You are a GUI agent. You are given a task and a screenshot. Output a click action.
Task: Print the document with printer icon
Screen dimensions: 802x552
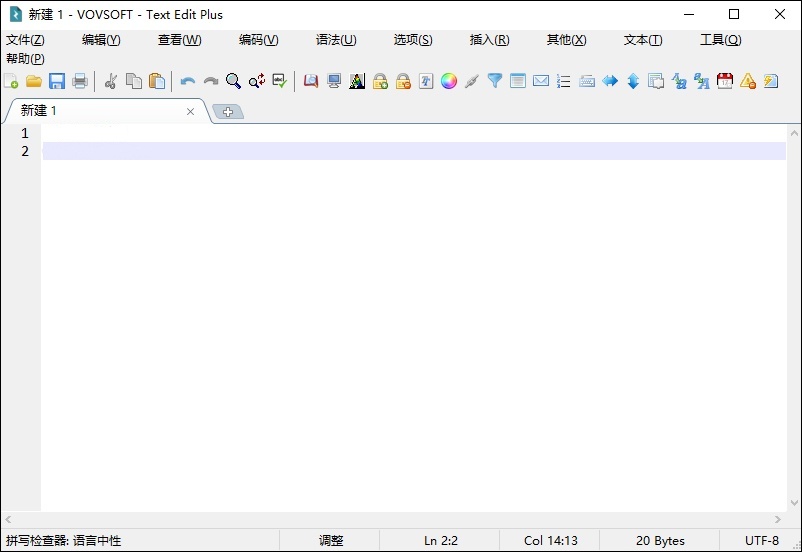pyautogui.click(x=80, y=81)
